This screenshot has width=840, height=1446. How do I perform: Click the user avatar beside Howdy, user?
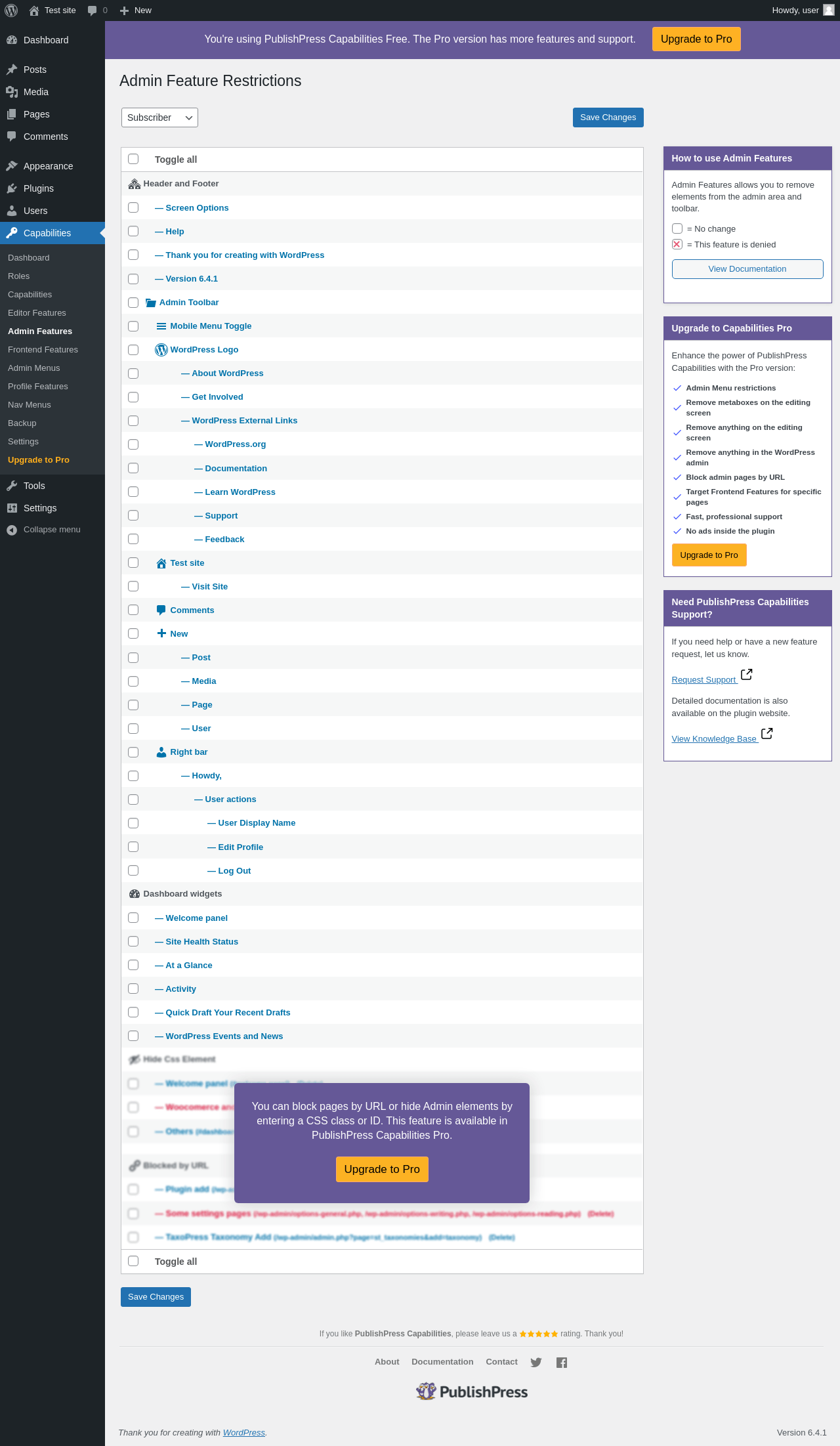[x=829, y=11]
